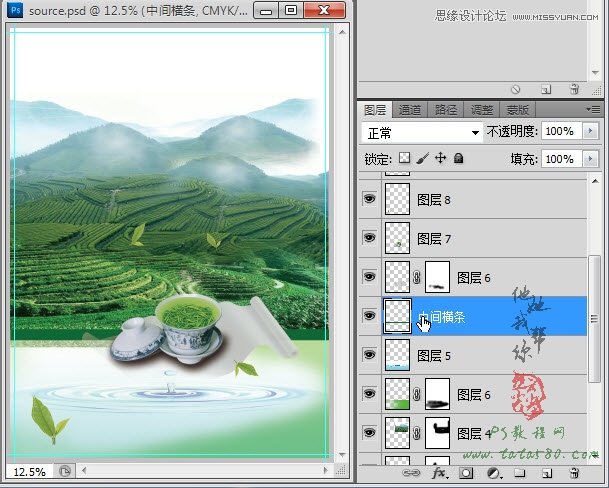Click the down arrow in the upper panel scrollbar
The height and width of the screenshot is (488, 609).
[595, 72]
